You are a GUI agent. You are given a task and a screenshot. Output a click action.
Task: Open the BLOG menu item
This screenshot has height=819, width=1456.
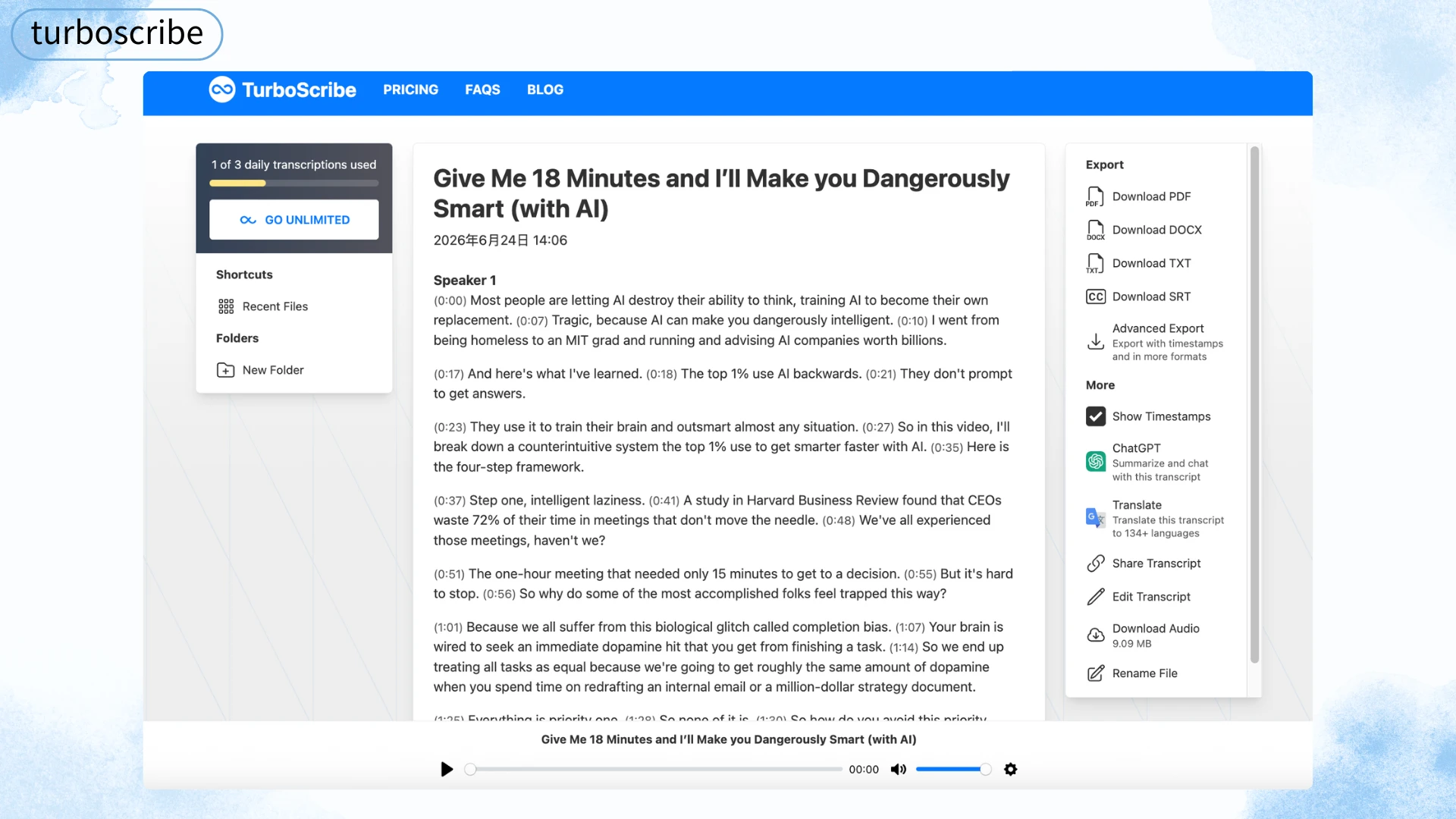point(545,89)
